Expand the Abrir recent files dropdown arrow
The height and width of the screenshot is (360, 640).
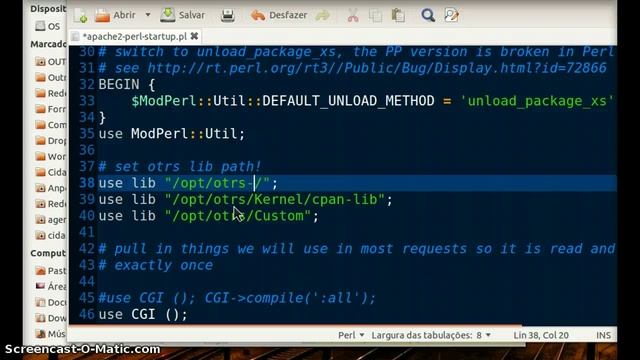pyautogui.click(x=148, y=15)
